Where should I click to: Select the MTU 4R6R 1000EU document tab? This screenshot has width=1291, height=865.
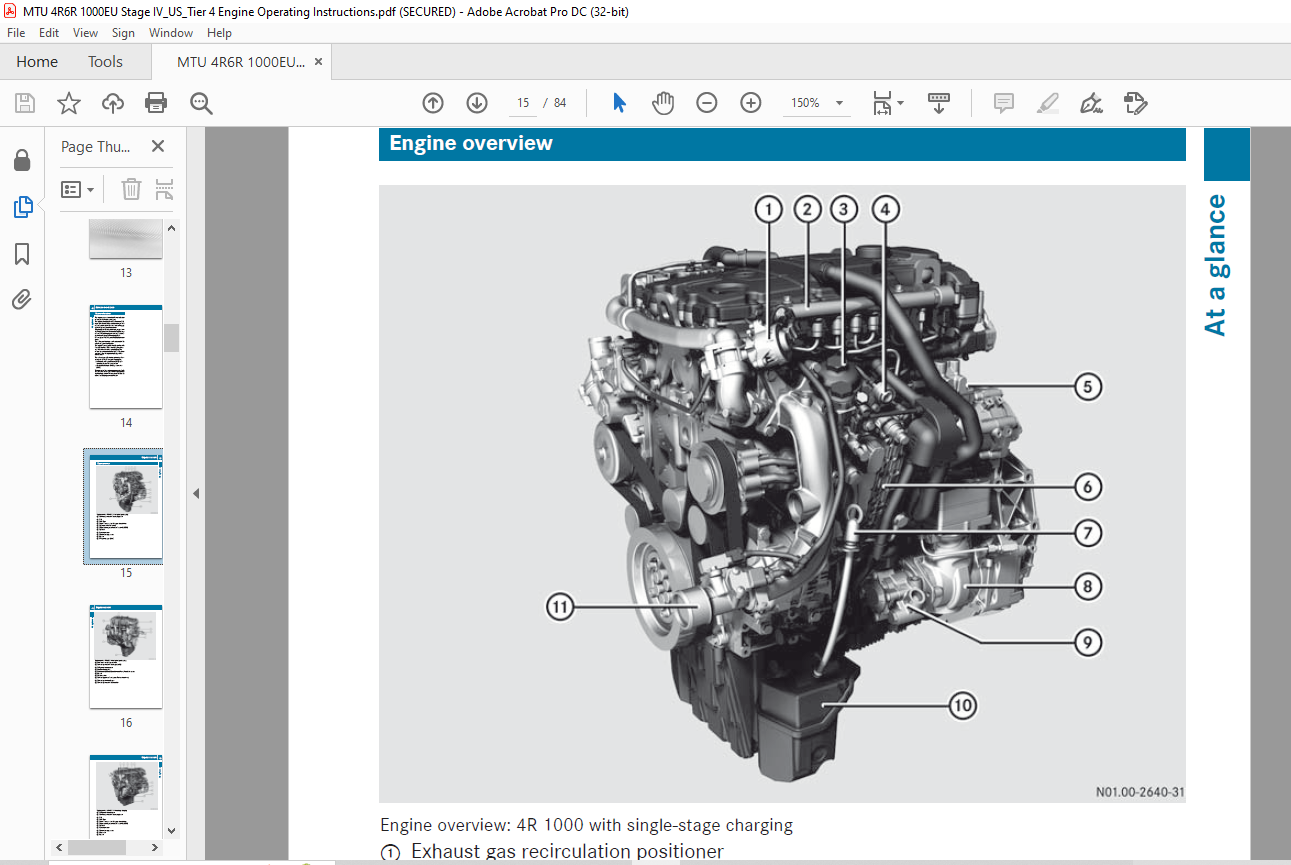pyautogui.click(x=241, y=62)
